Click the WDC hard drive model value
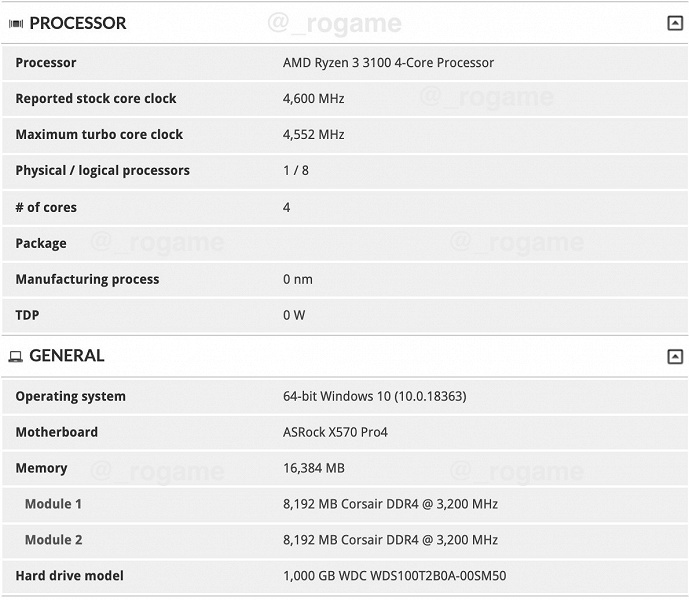689x600 pixels. [x=394, y=576]
